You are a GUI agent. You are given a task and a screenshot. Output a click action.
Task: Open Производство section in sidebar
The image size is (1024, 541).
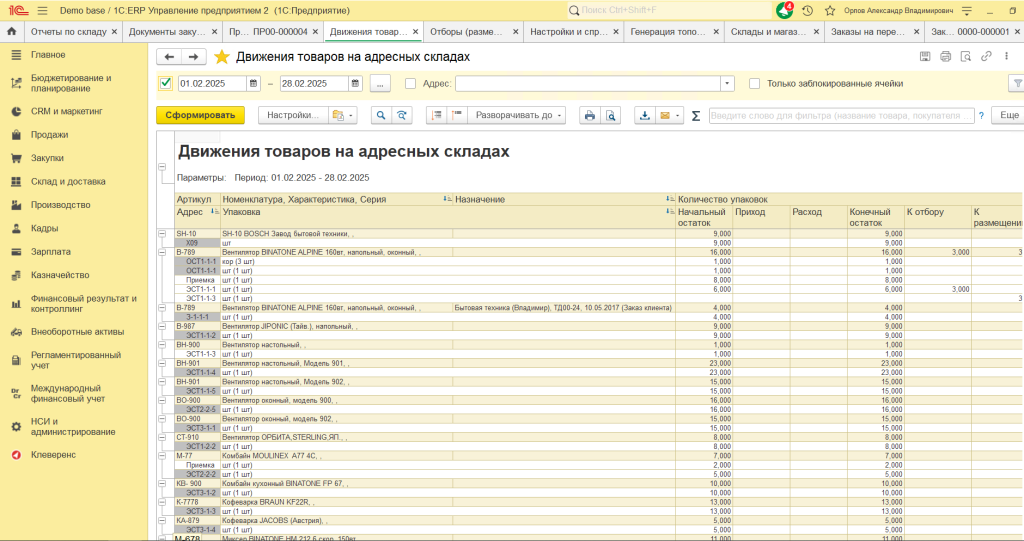coord(61,205)
